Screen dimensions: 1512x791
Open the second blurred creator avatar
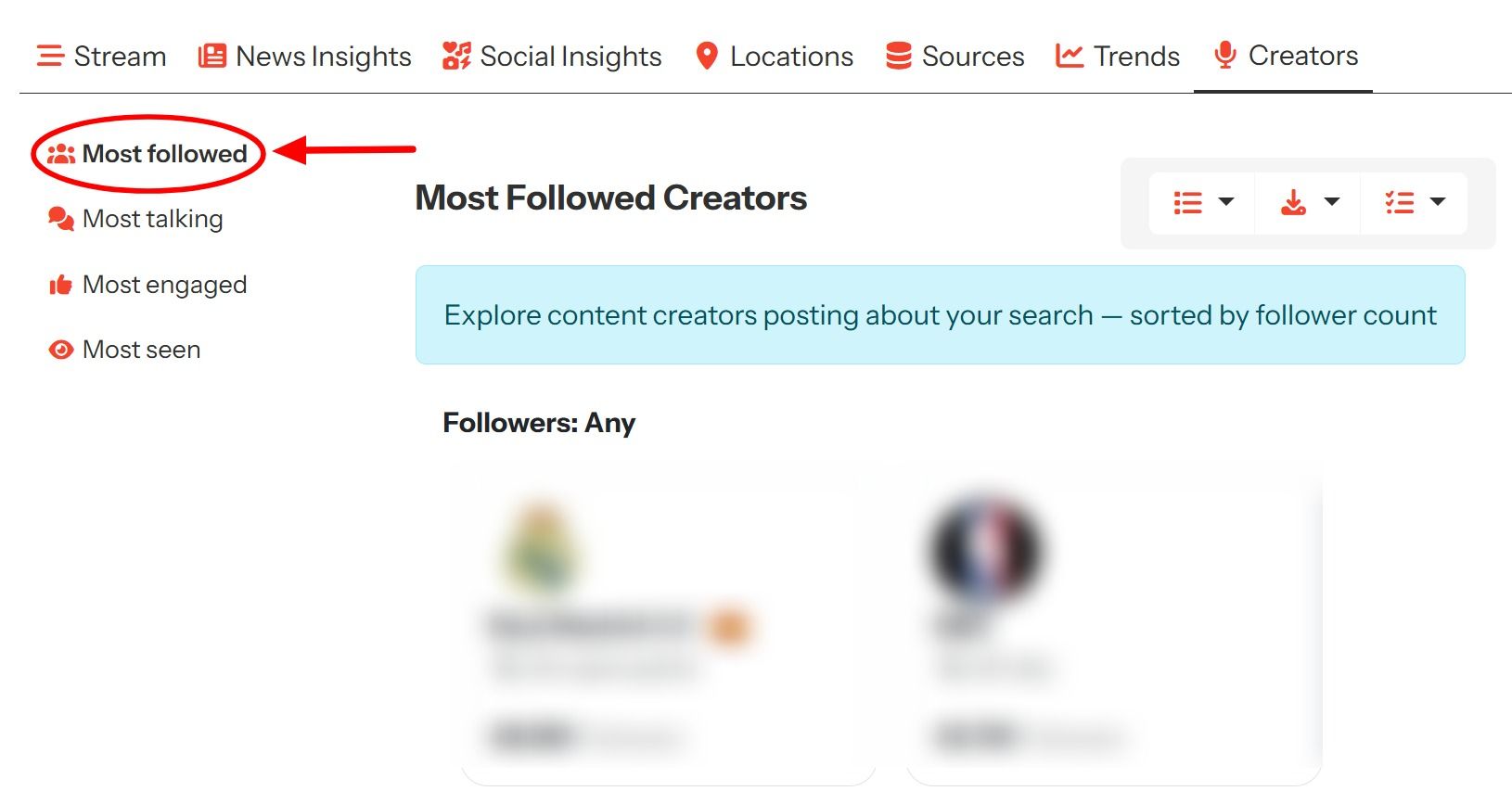pos(985,550)
